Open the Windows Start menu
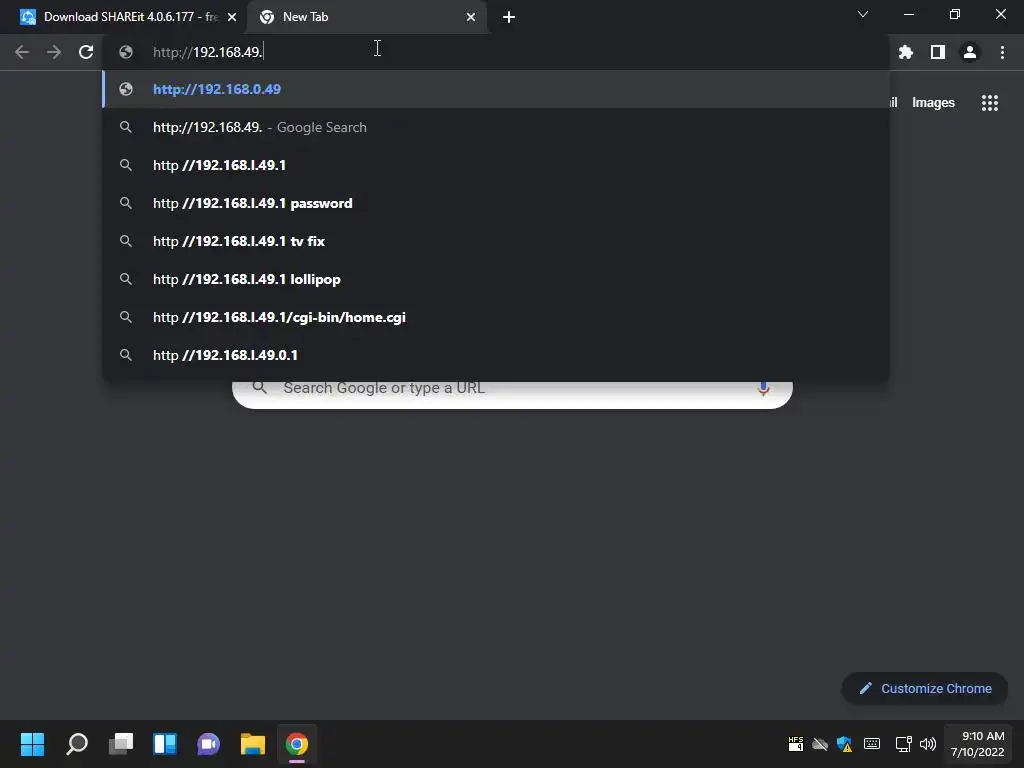 point(32,744)
